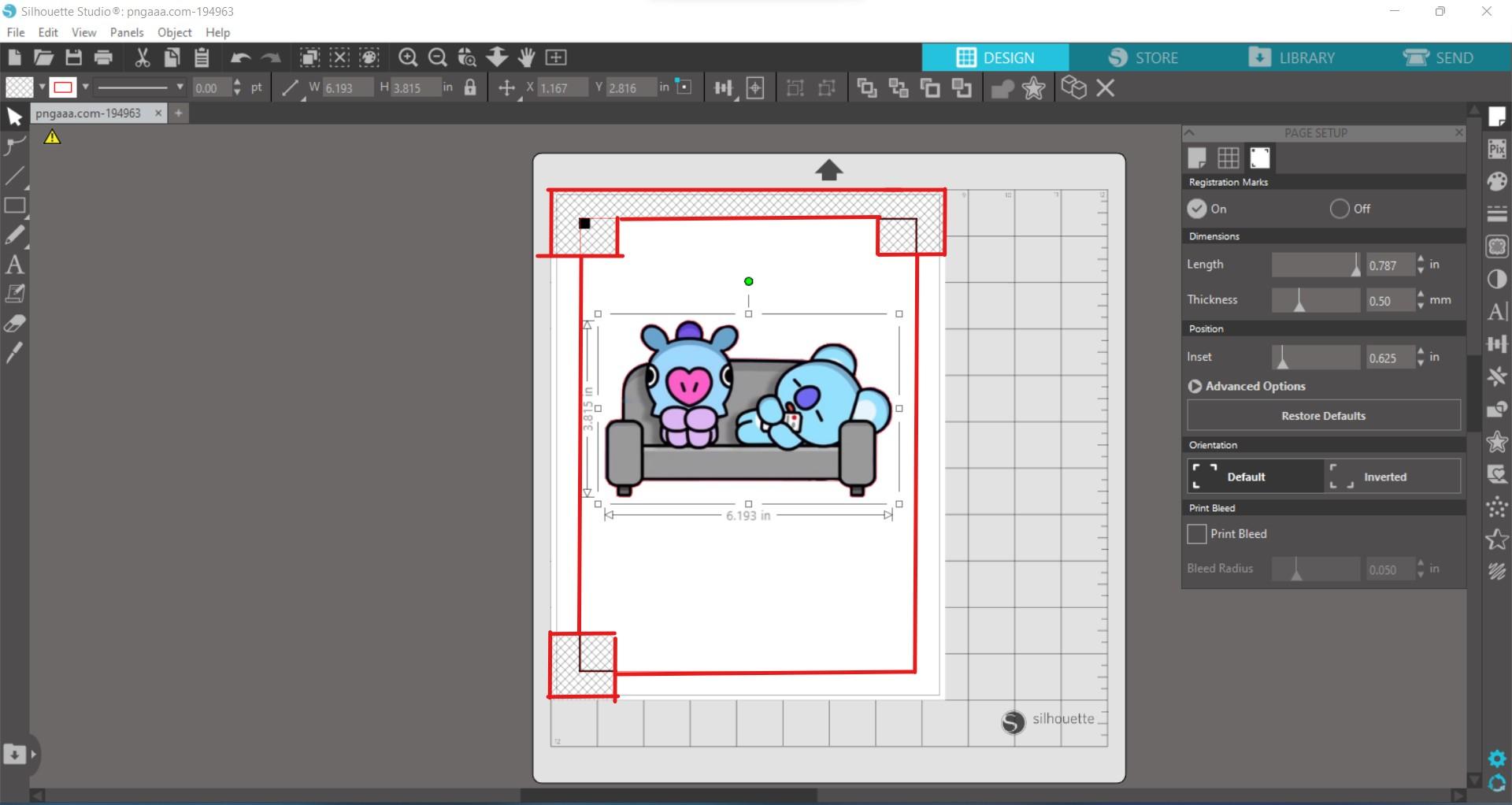Increase Inset value stepper
The width and height of the screenshot is (1512, 805).
tap(1421, 351)
